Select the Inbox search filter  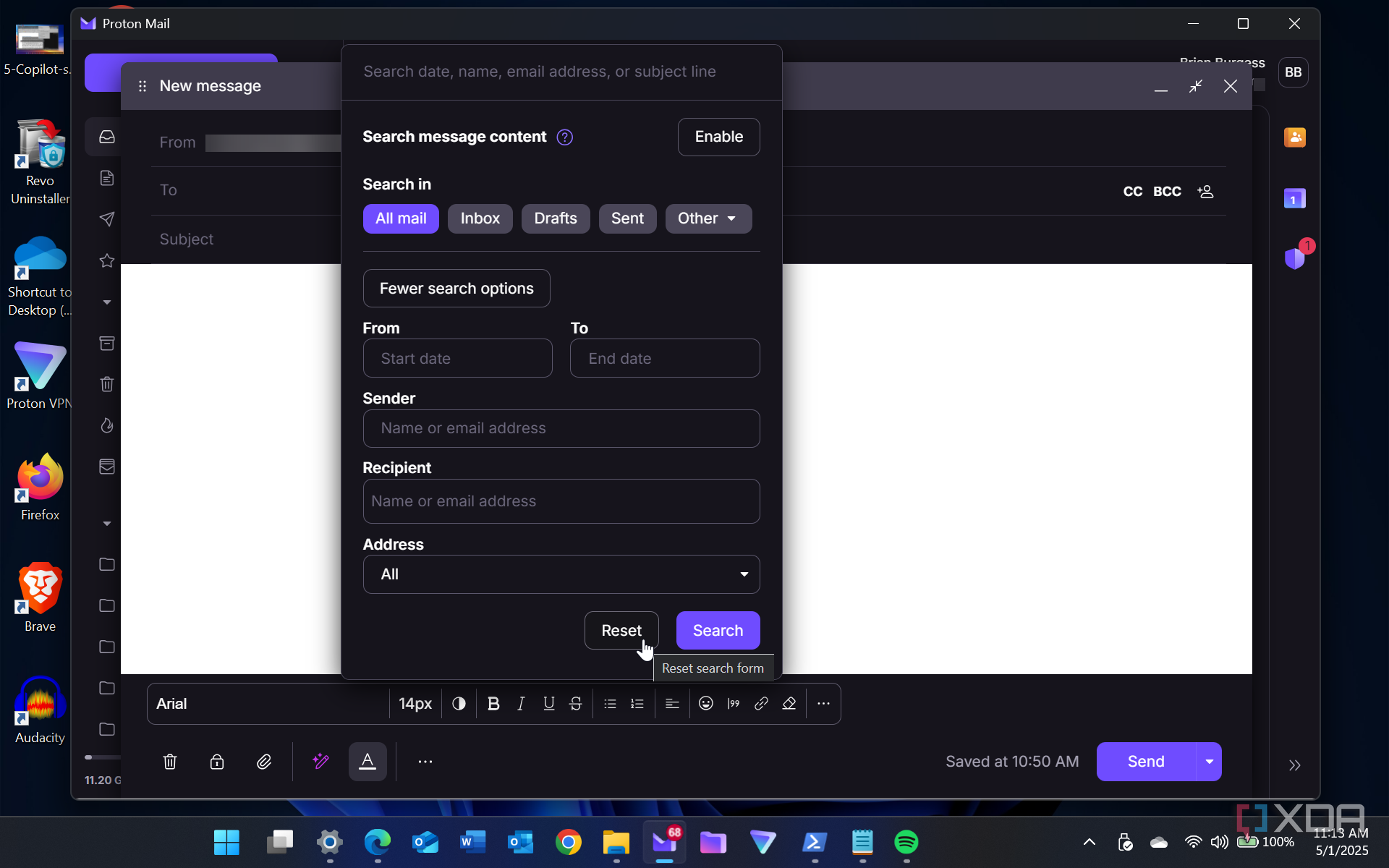(480, 218)
